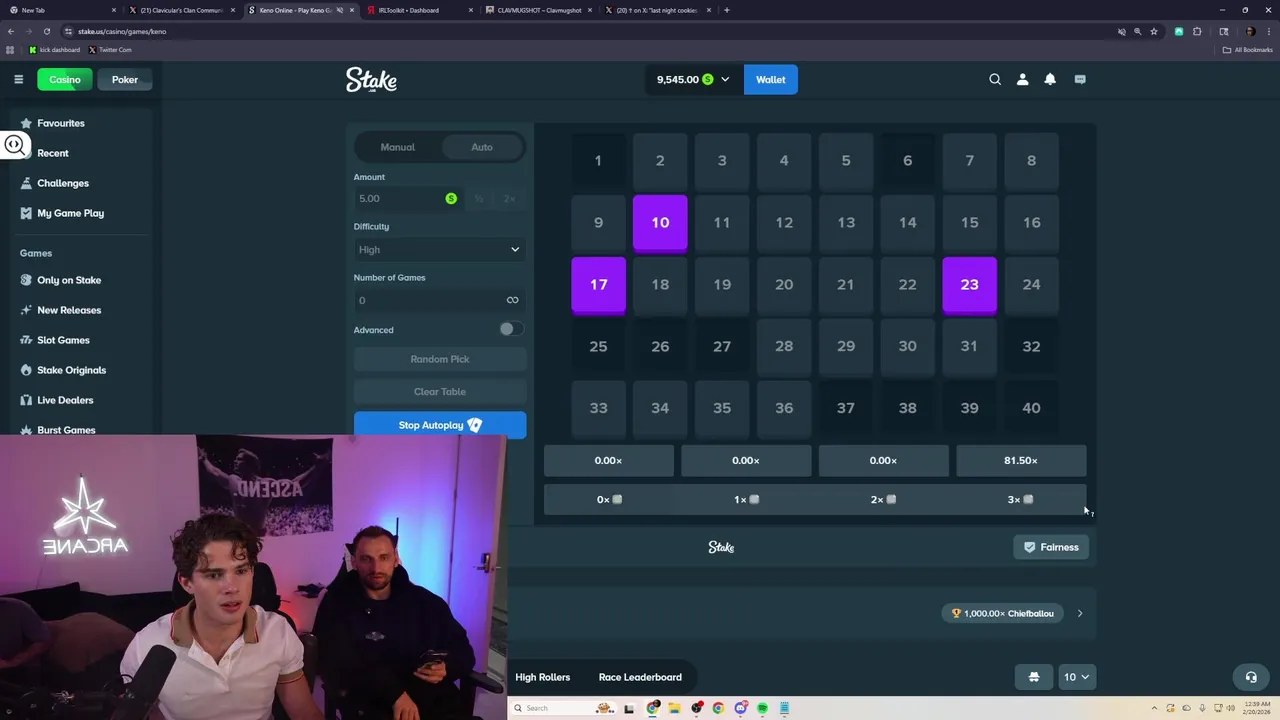The width and height of the screenshot is (1280, 720).
Task: Select Keno number 24
Action: point(1031,285)
